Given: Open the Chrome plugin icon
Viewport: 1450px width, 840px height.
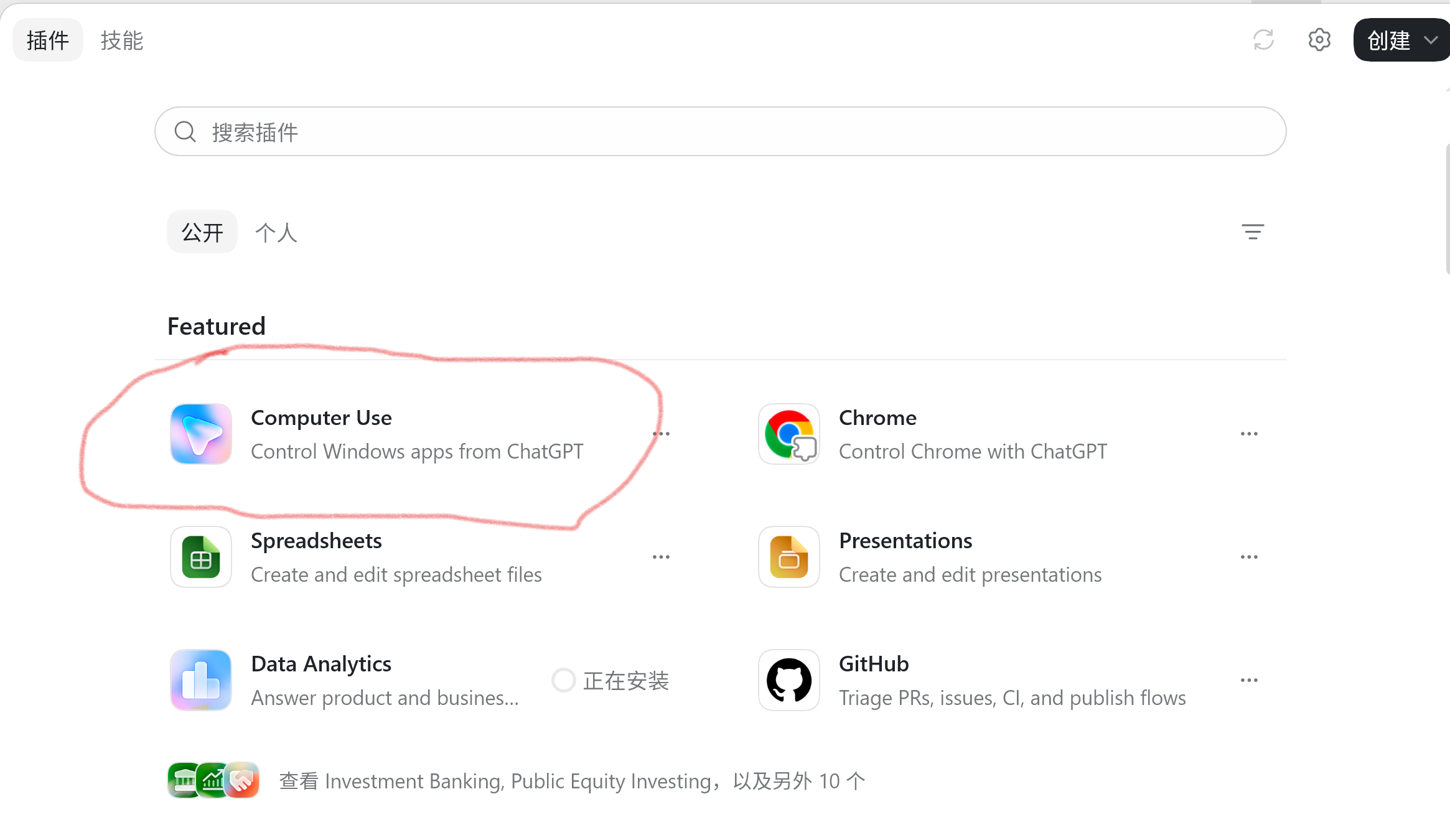Looking at the screenshot, I should click(x=789, y=434).
